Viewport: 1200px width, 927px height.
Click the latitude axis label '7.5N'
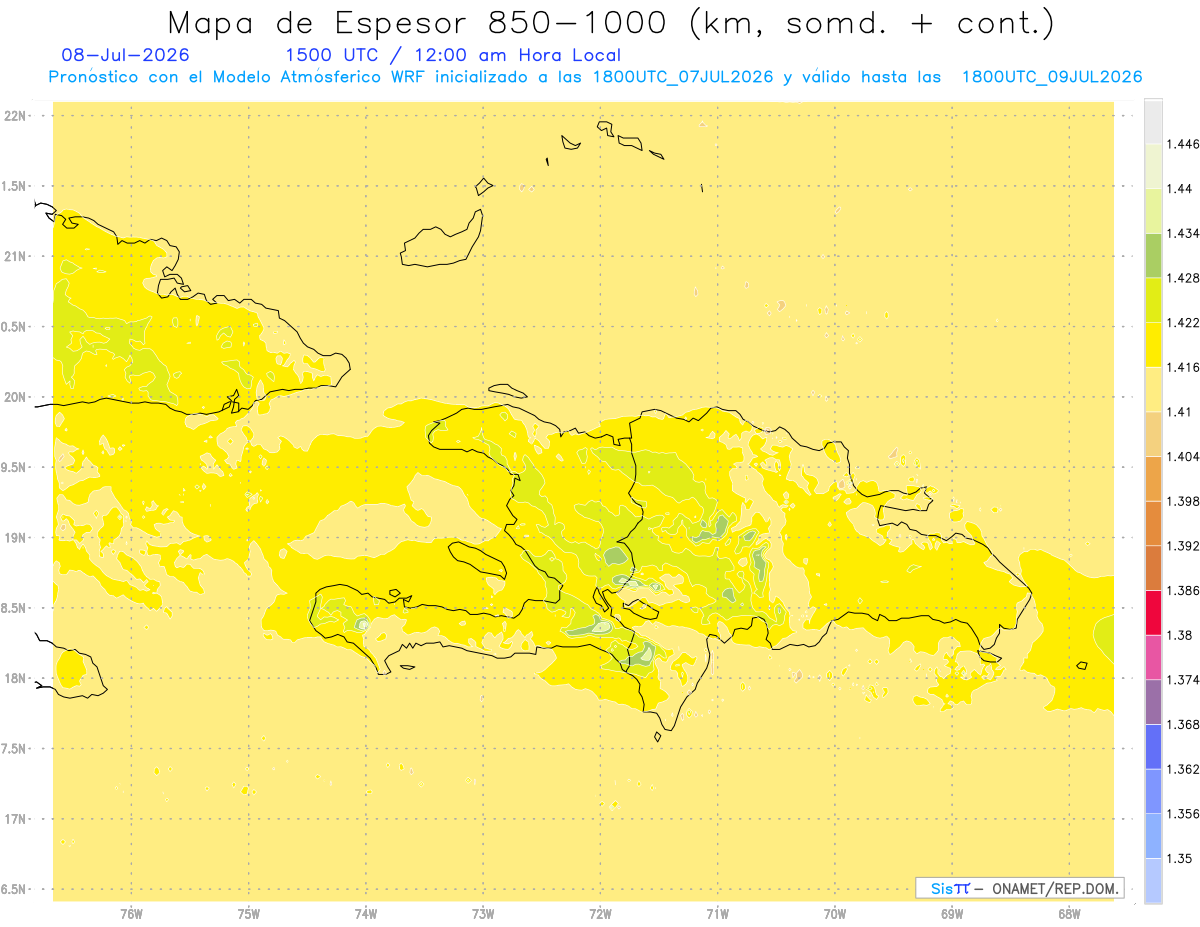[x=14, y=749]
